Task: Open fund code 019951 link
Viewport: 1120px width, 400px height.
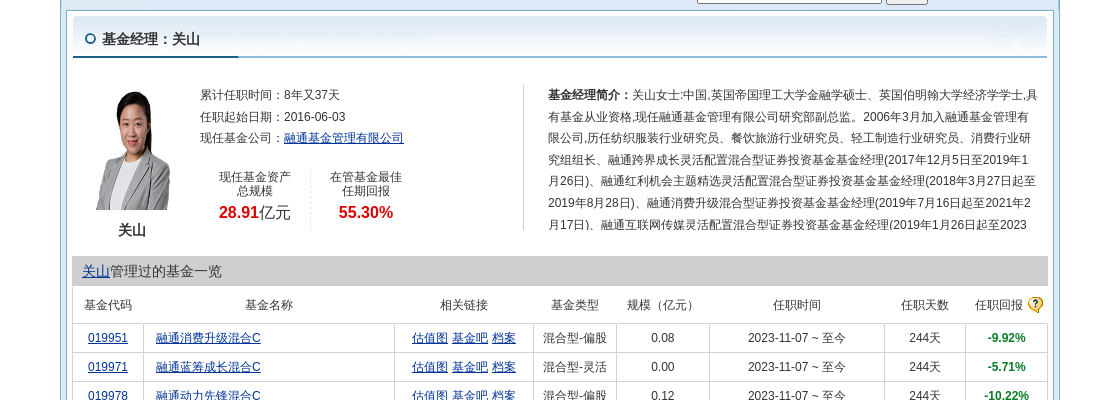Action: [108, 338]
